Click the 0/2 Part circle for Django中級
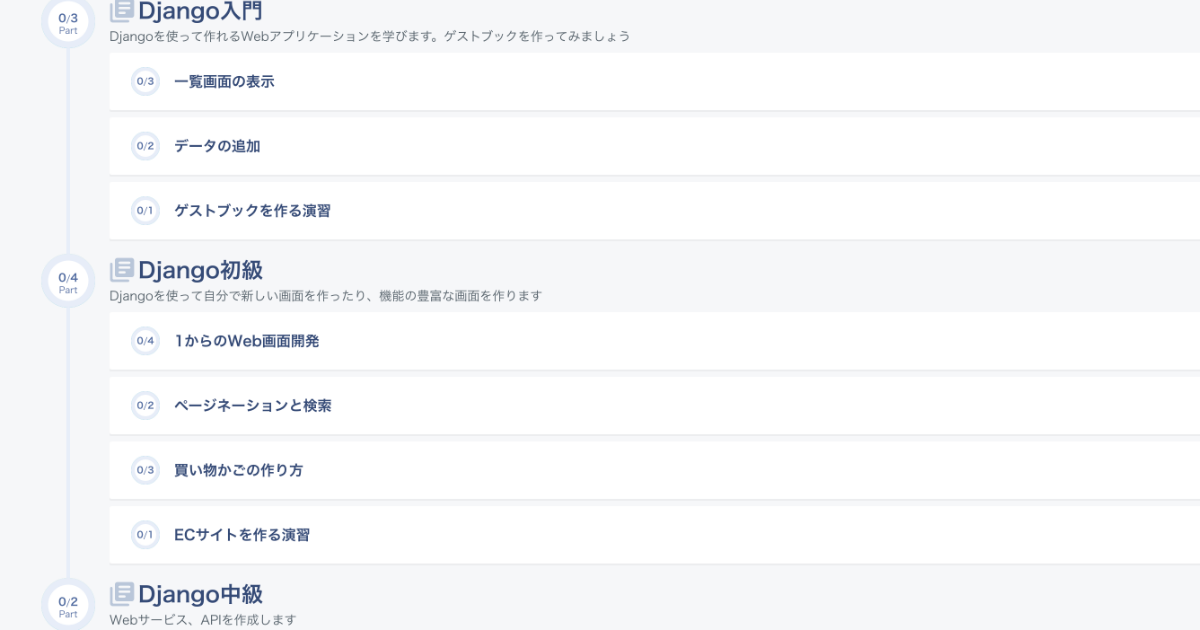Viewport: 1200px width, 630px height. point(68,605)
